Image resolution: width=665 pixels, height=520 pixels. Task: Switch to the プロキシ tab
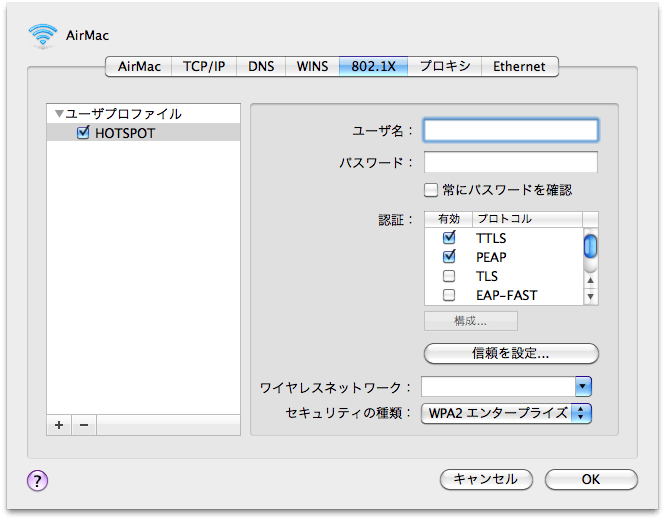point(444,67)
